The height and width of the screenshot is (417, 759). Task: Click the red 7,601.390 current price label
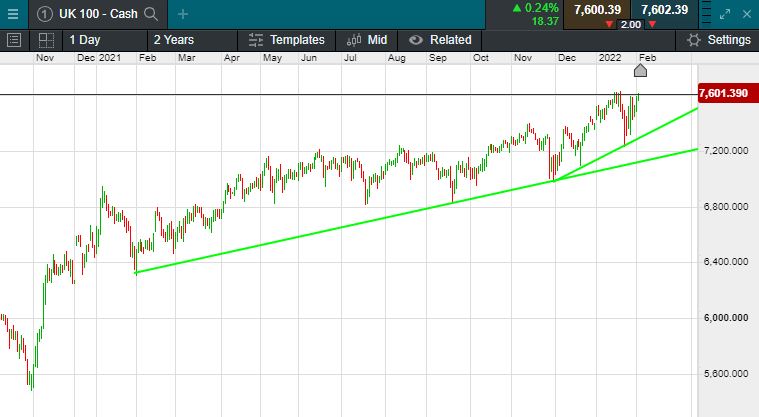pos(728,93)
